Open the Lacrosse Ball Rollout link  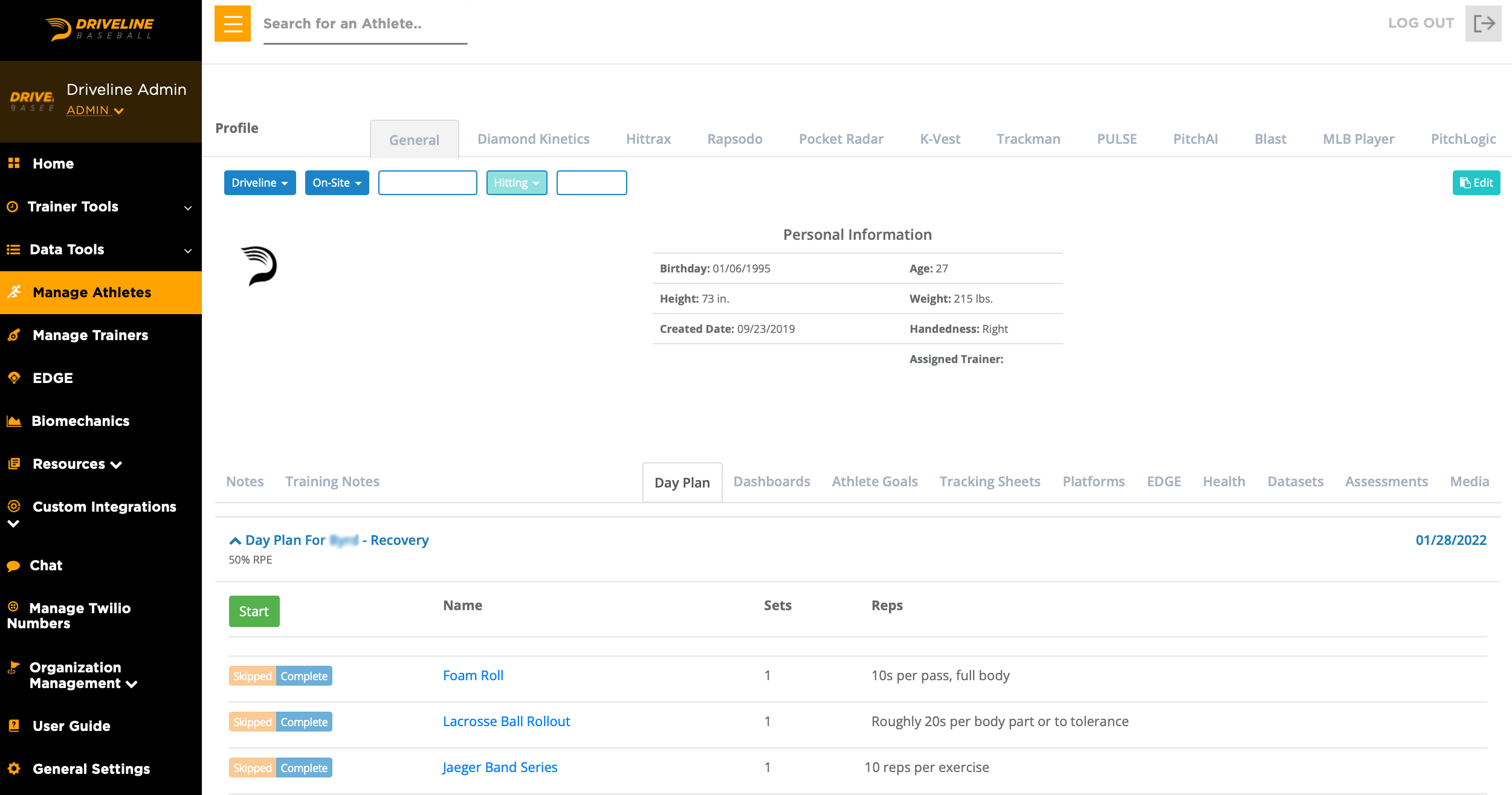point(506,721)
